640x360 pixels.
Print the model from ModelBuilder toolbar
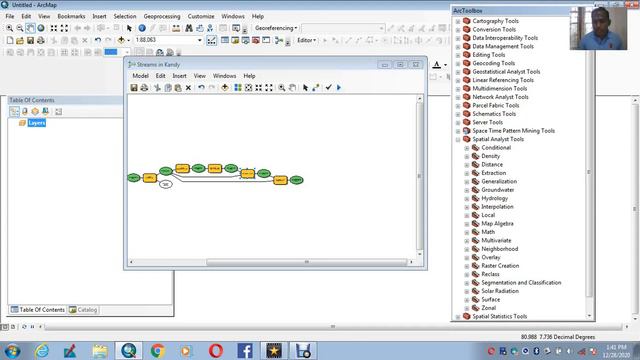[x=144, y=88]
